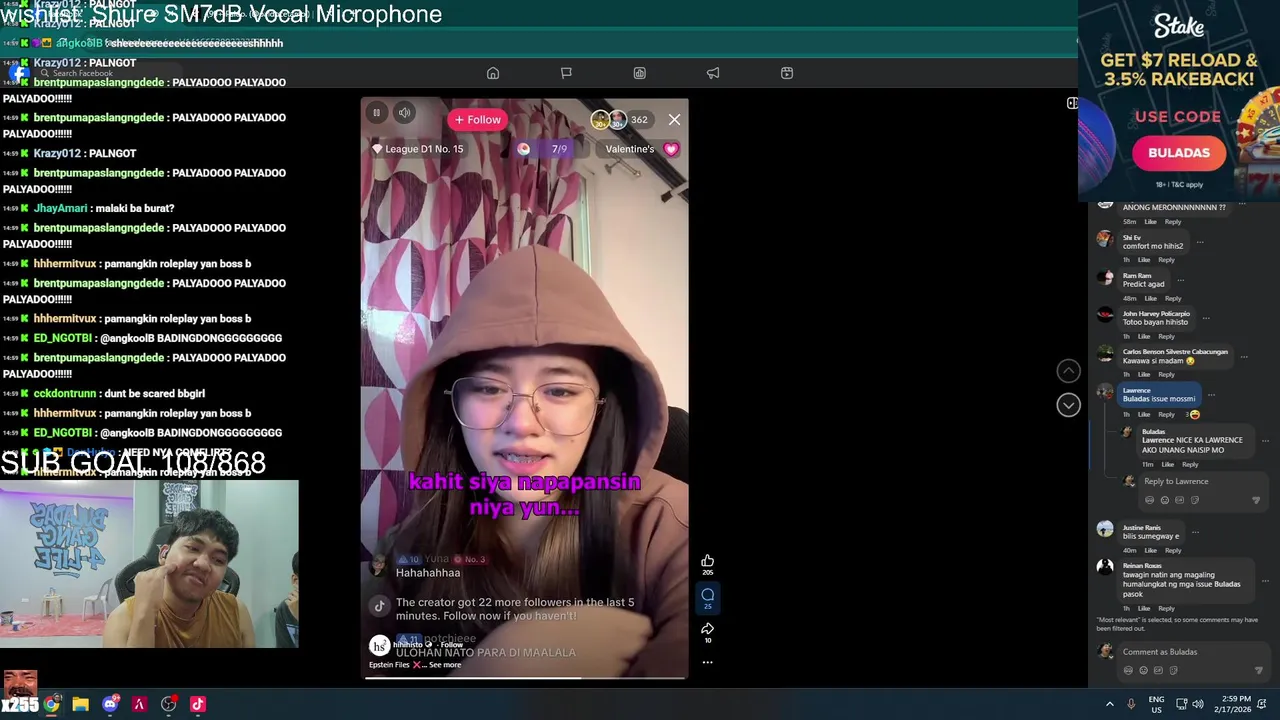Screen dimensions: 1280x720
Task: Open options for Justine Ranis's comment
Action: click(1196, 532)
